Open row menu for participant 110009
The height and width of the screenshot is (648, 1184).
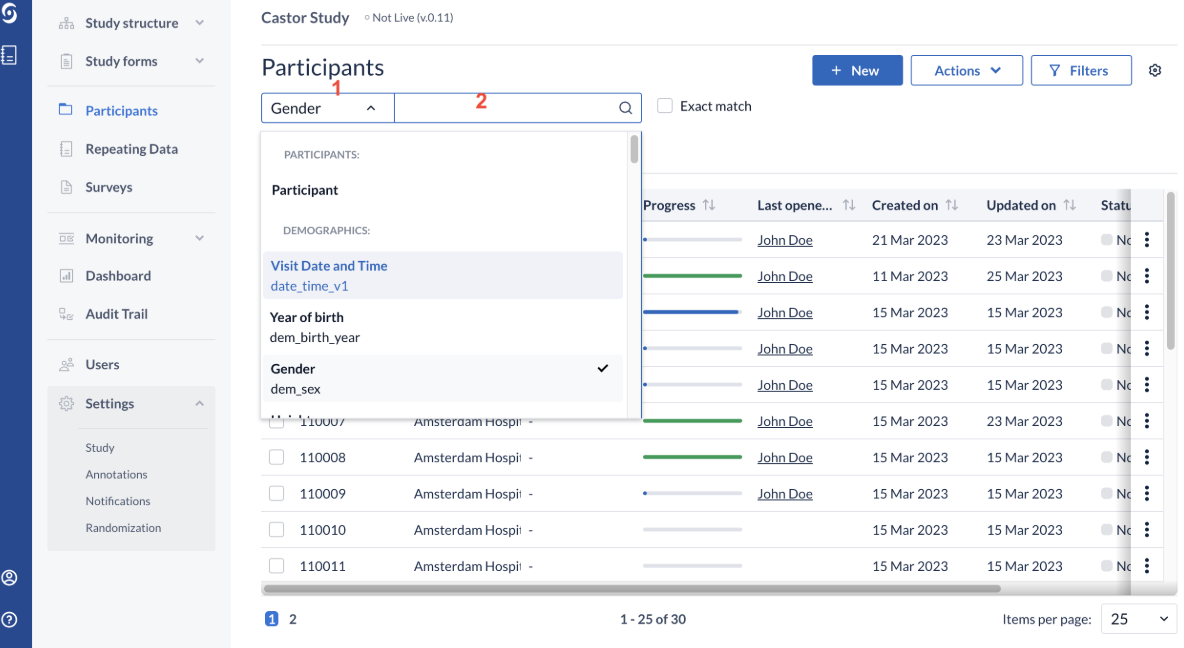point(1147,494)
